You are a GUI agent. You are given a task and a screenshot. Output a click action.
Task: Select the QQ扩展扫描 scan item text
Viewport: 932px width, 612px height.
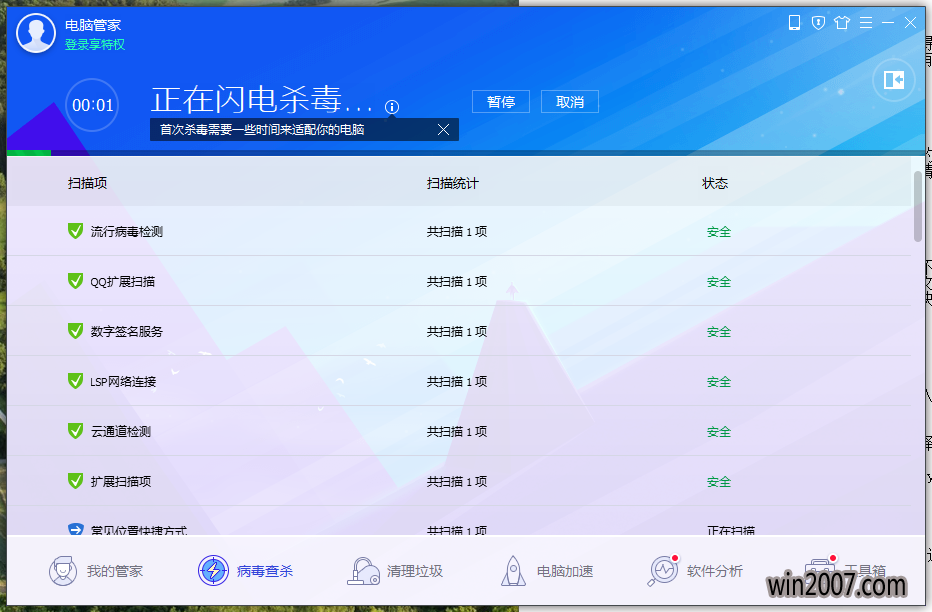[x=122, y=282]
